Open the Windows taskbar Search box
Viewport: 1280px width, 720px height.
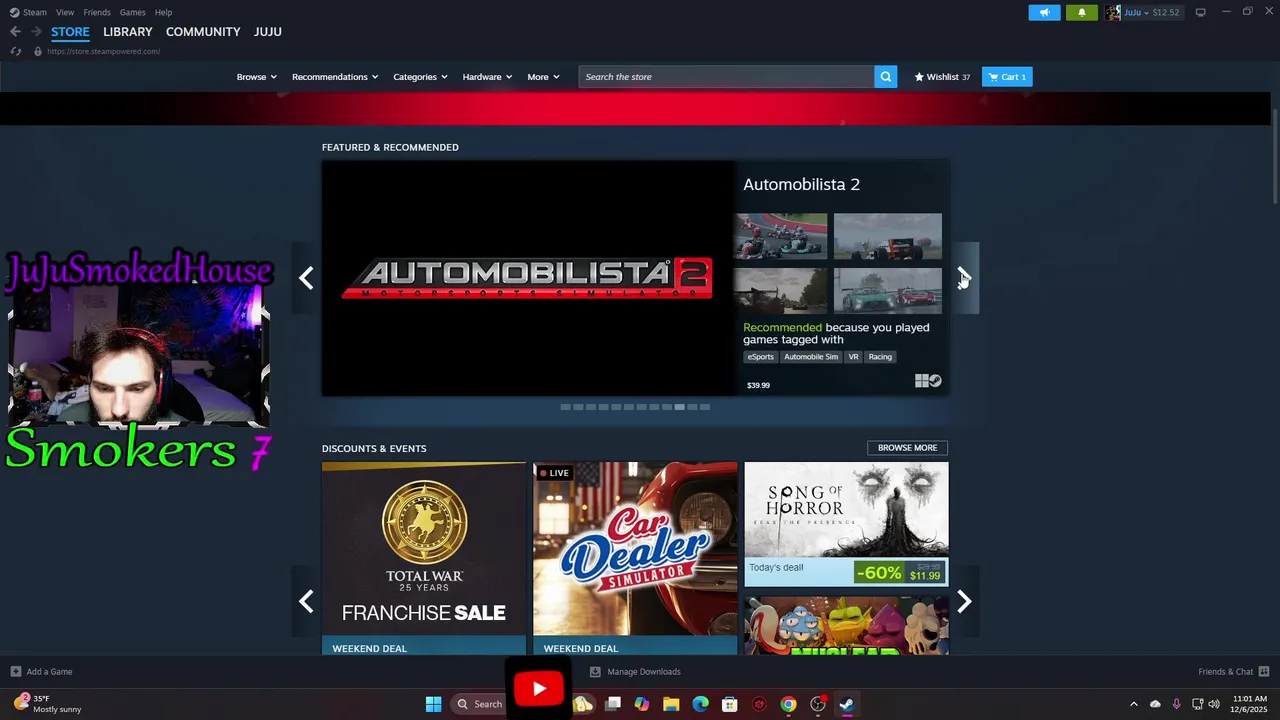478,704
